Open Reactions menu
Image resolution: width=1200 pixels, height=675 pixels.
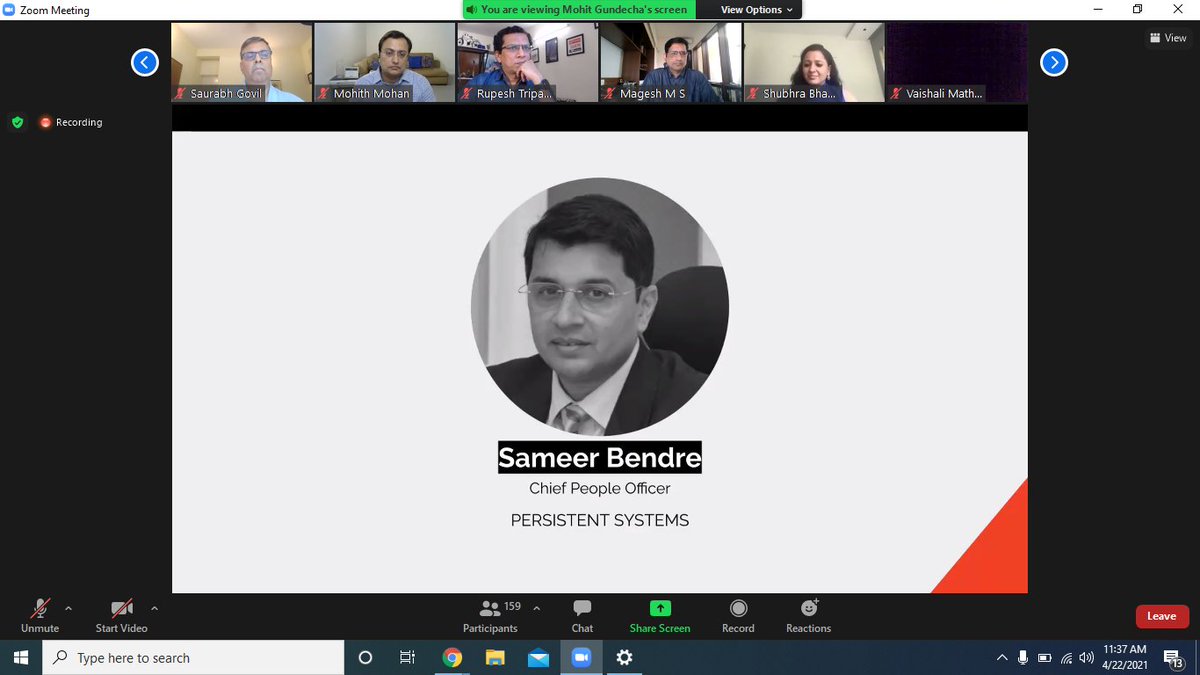pos(808,615)
